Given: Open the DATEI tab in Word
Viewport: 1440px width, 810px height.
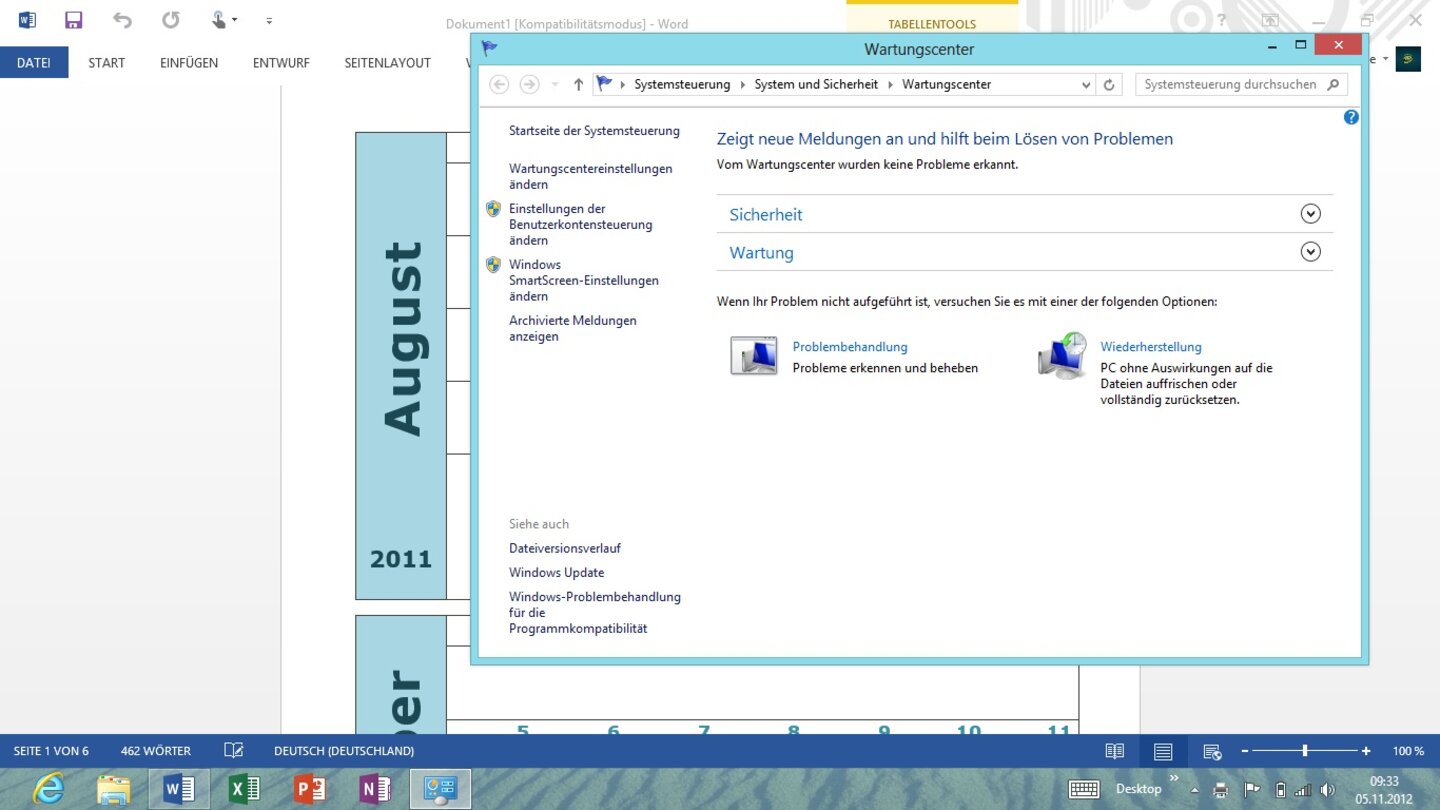Looking at the screenshot, I should pos(34,62).
